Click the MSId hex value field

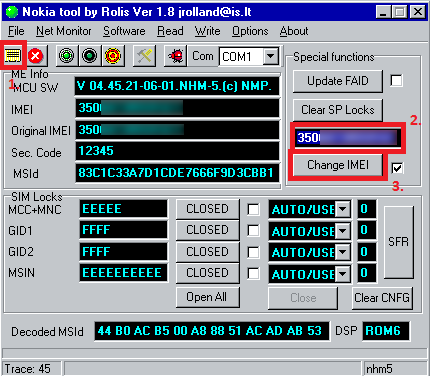[x=177, y=173]
